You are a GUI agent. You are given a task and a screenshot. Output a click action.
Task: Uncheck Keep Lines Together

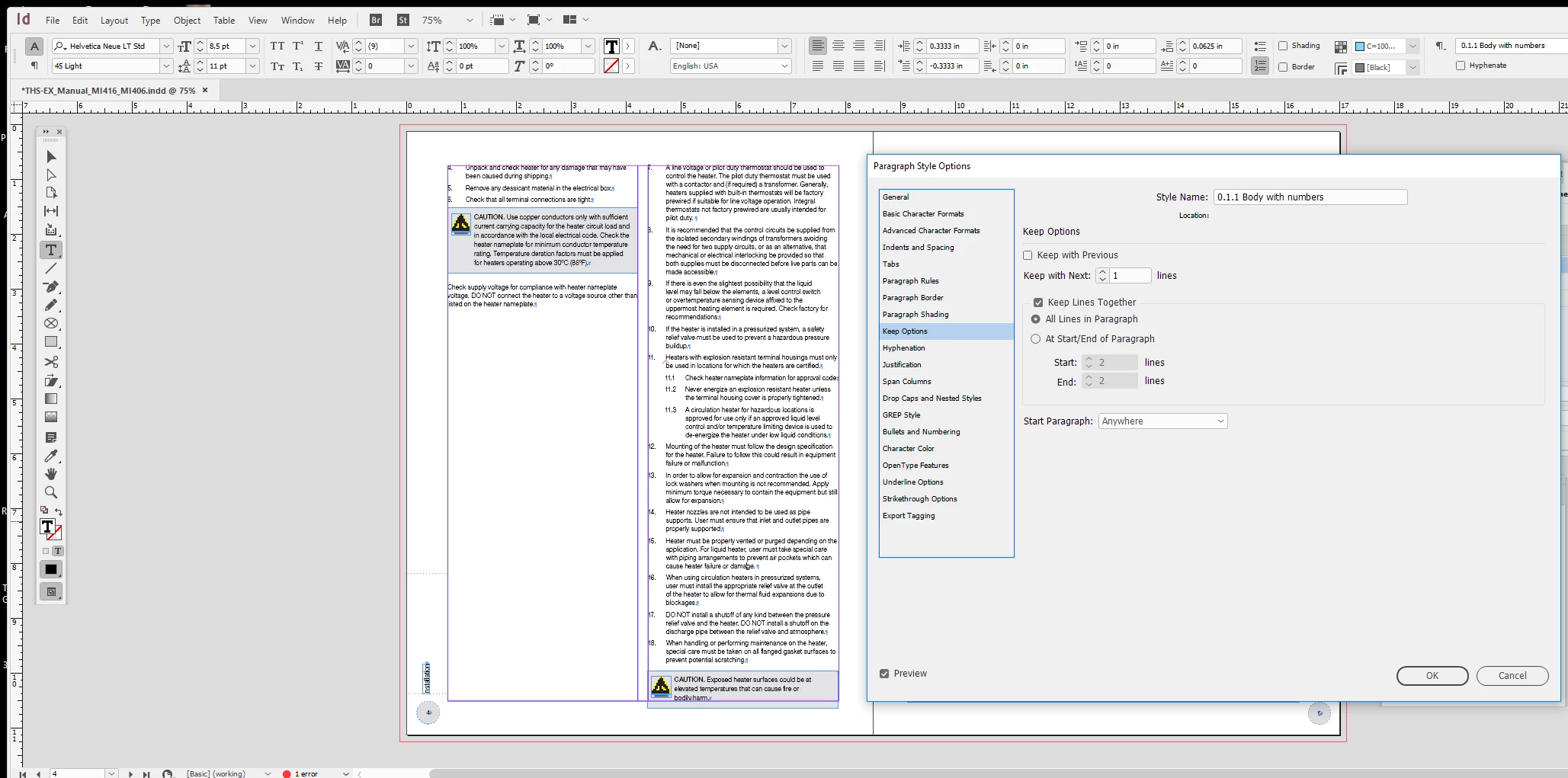coord(1038,303)
